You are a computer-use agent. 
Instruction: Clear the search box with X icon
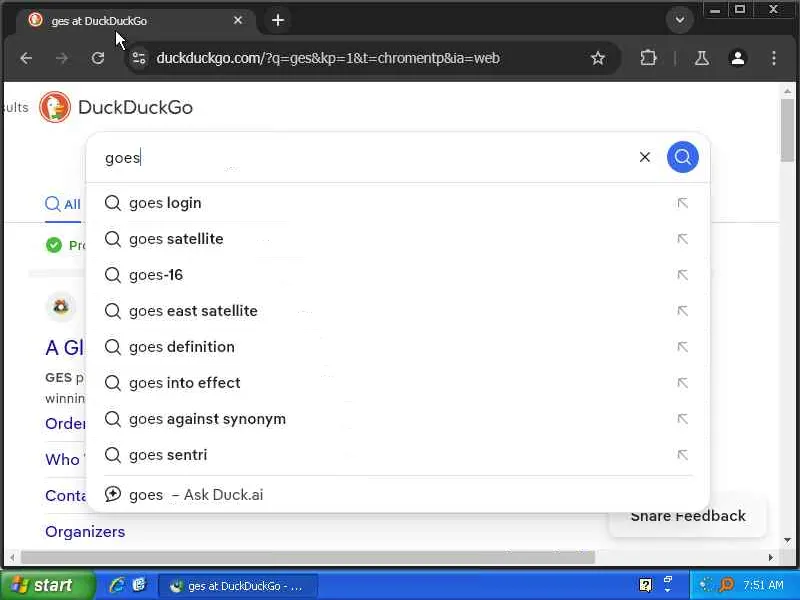pyautogui.click(x=644, y=157)
